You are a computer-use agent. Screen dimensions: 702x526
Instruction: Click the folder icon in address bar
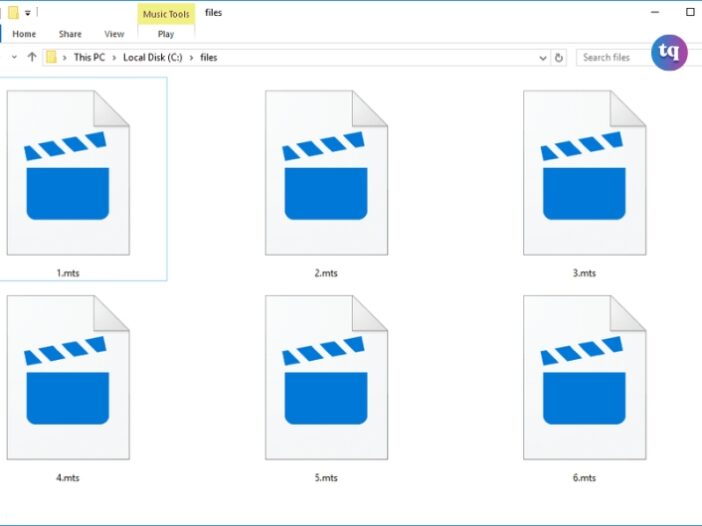(x=51, y=57)
